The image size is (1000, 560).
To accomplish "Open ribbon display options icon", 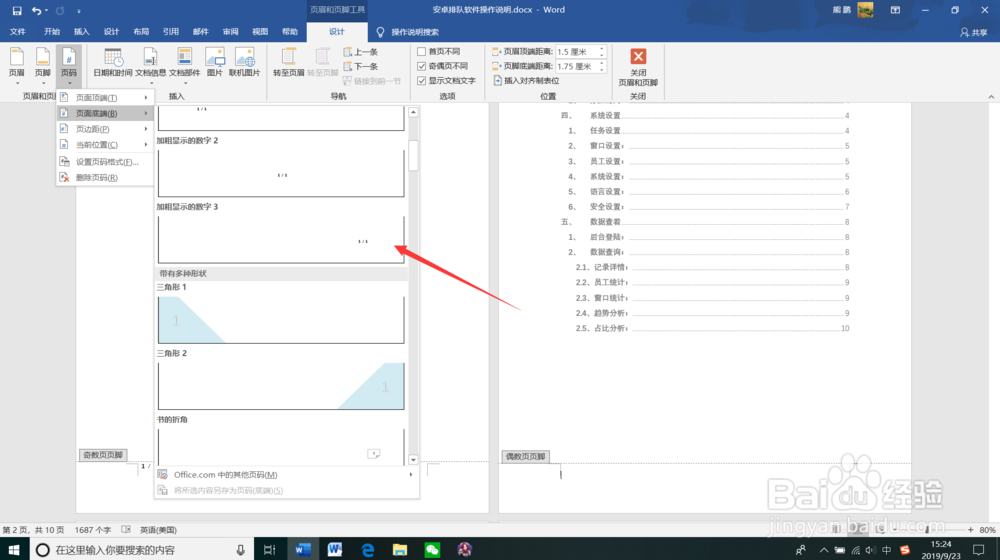I will [895, 10].
